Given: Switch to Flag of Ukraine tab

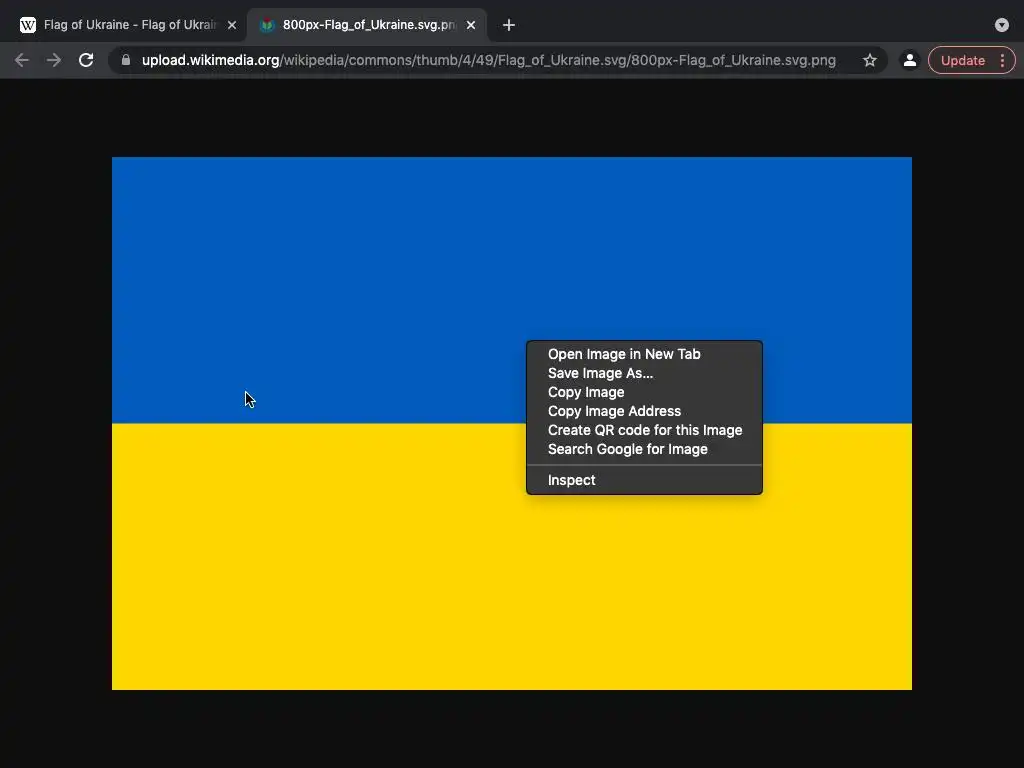Looking at the screenshot, I should pyautogui.click(x=129, y=25).
